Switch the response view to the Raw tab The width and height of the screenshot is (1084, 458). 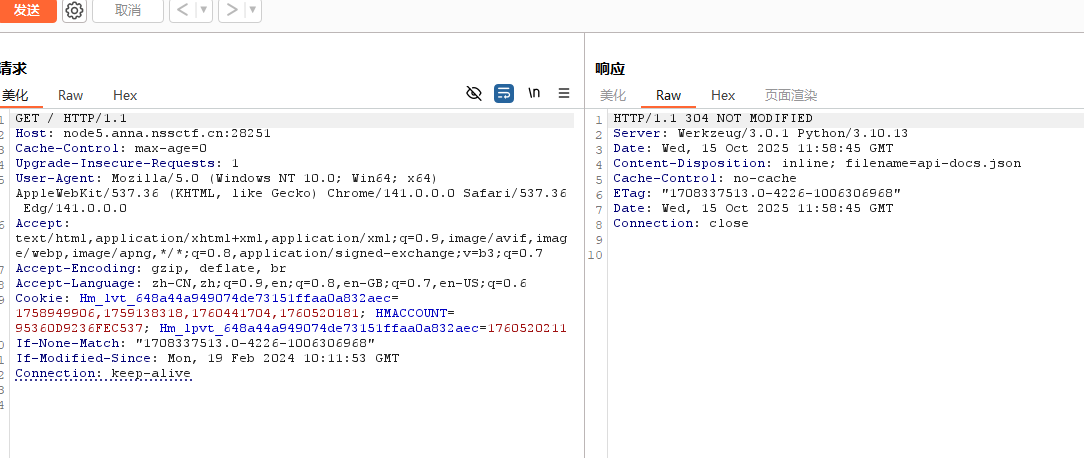click(x=669, y=95)
